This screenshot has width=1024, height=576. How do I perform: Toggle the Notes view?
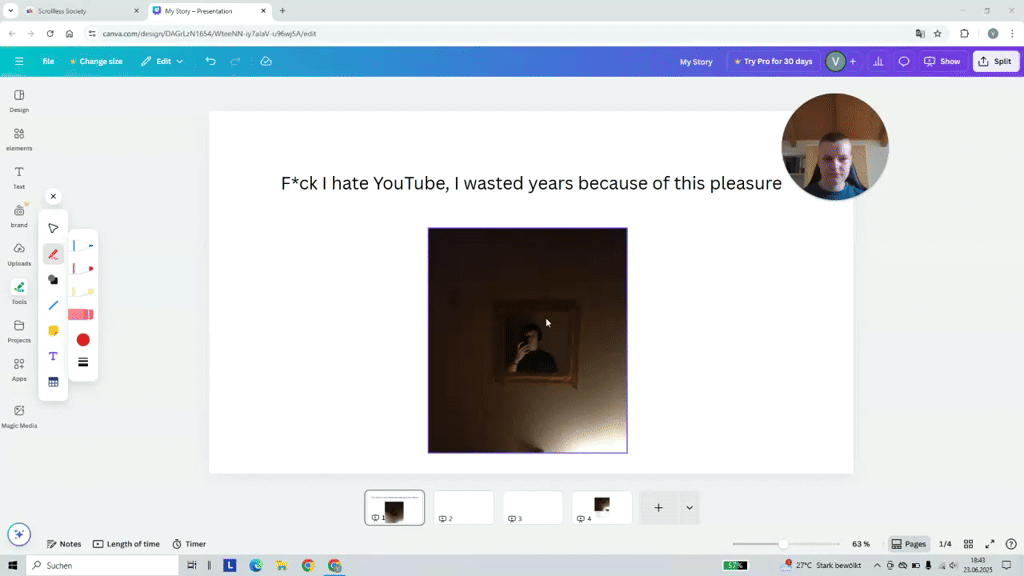click(x=63, y=543)
